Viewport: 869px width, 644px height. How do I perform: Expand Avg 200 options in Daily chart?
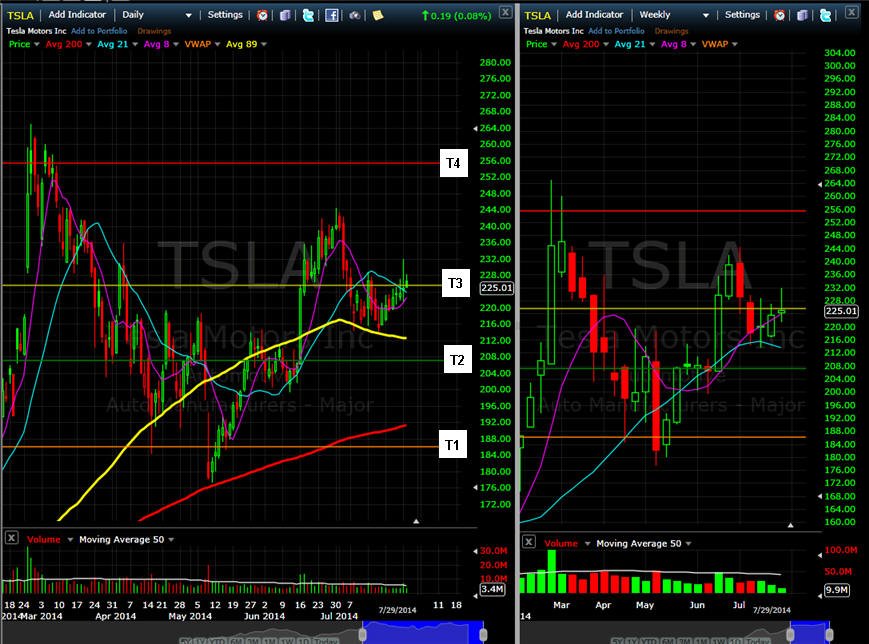(x=89, y=44)
